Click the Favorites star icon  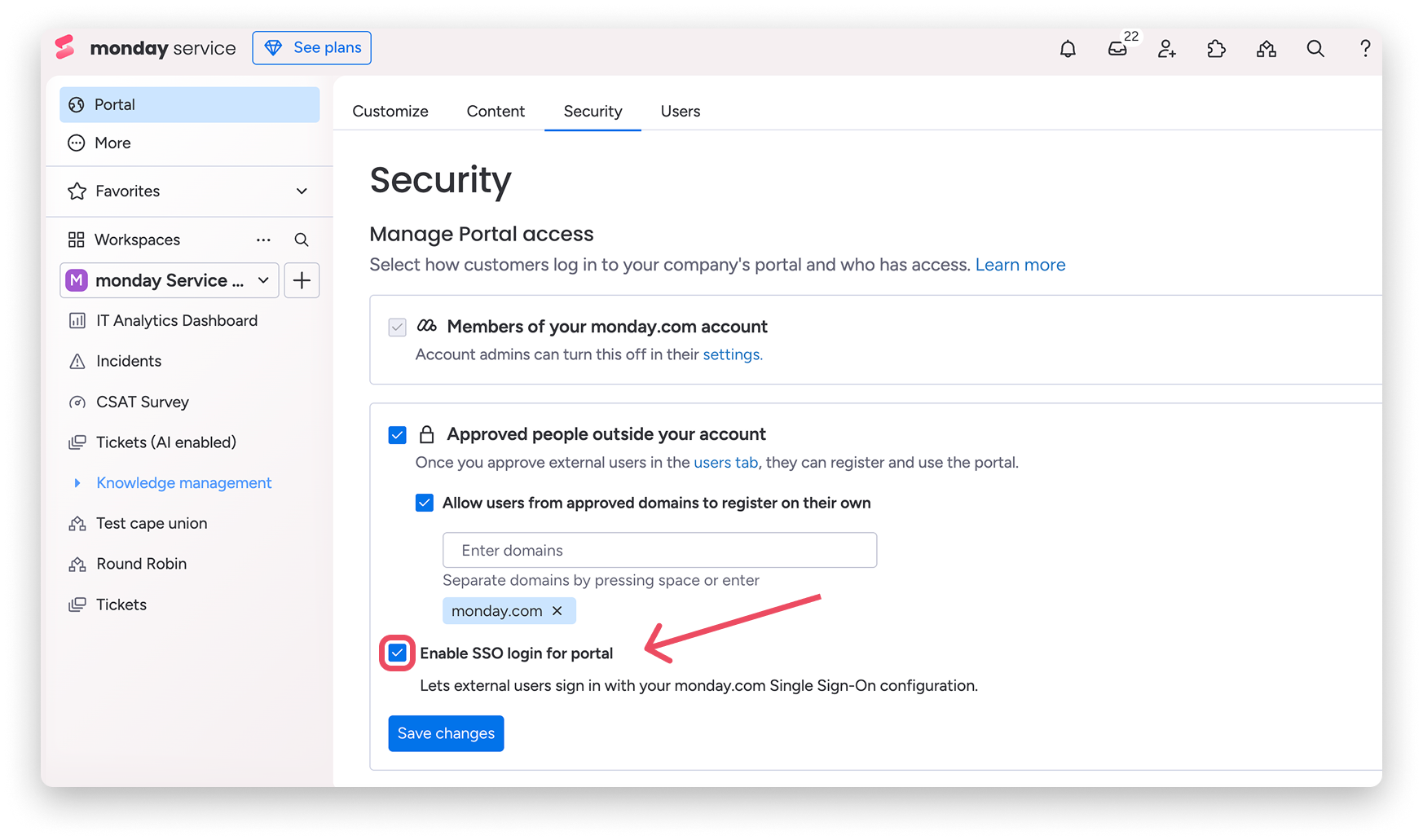(x=77, y=191)
